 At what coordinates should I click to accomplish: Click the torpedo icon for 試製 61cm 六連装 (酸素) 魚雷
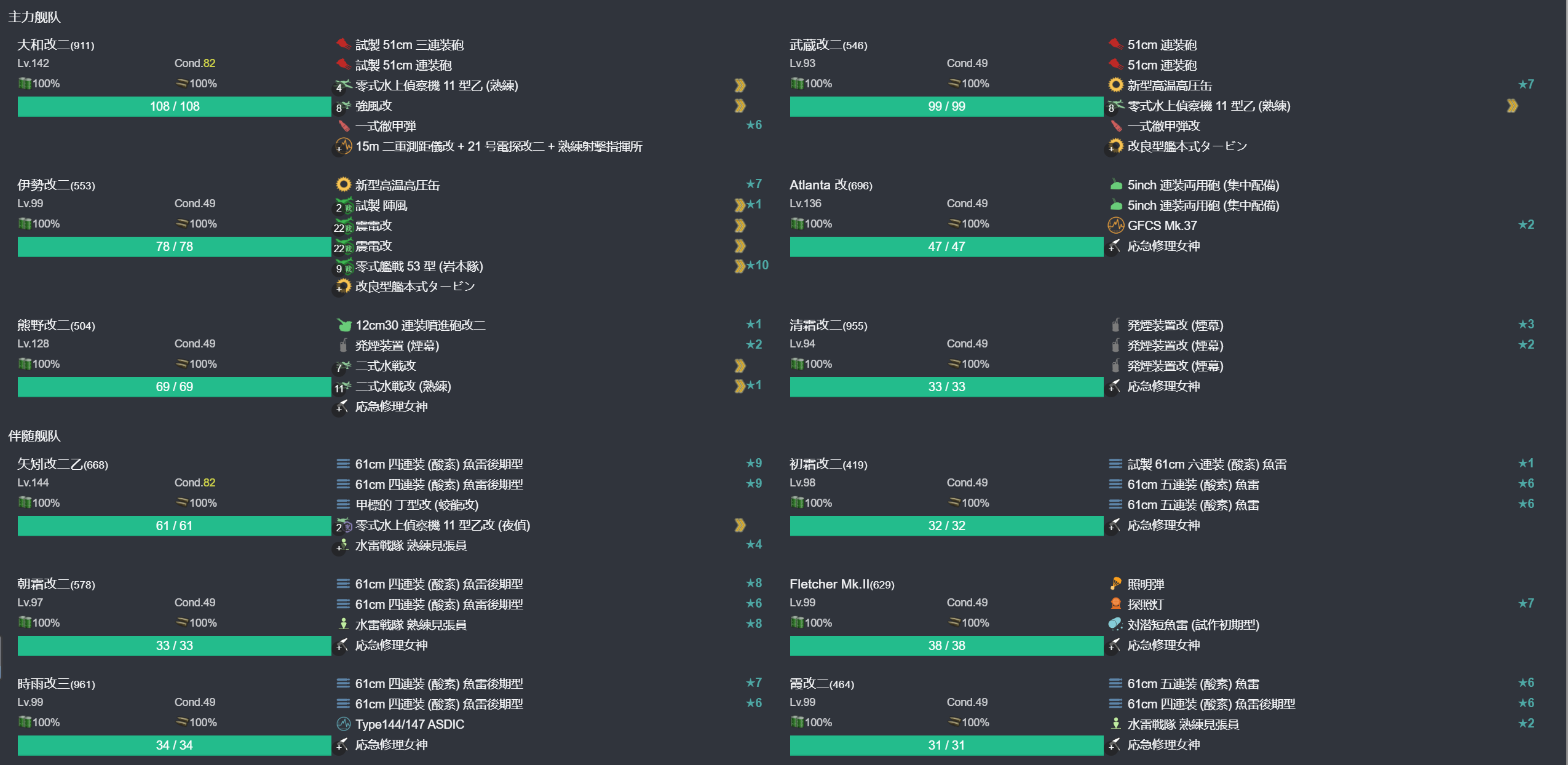tap(1115, 464)
